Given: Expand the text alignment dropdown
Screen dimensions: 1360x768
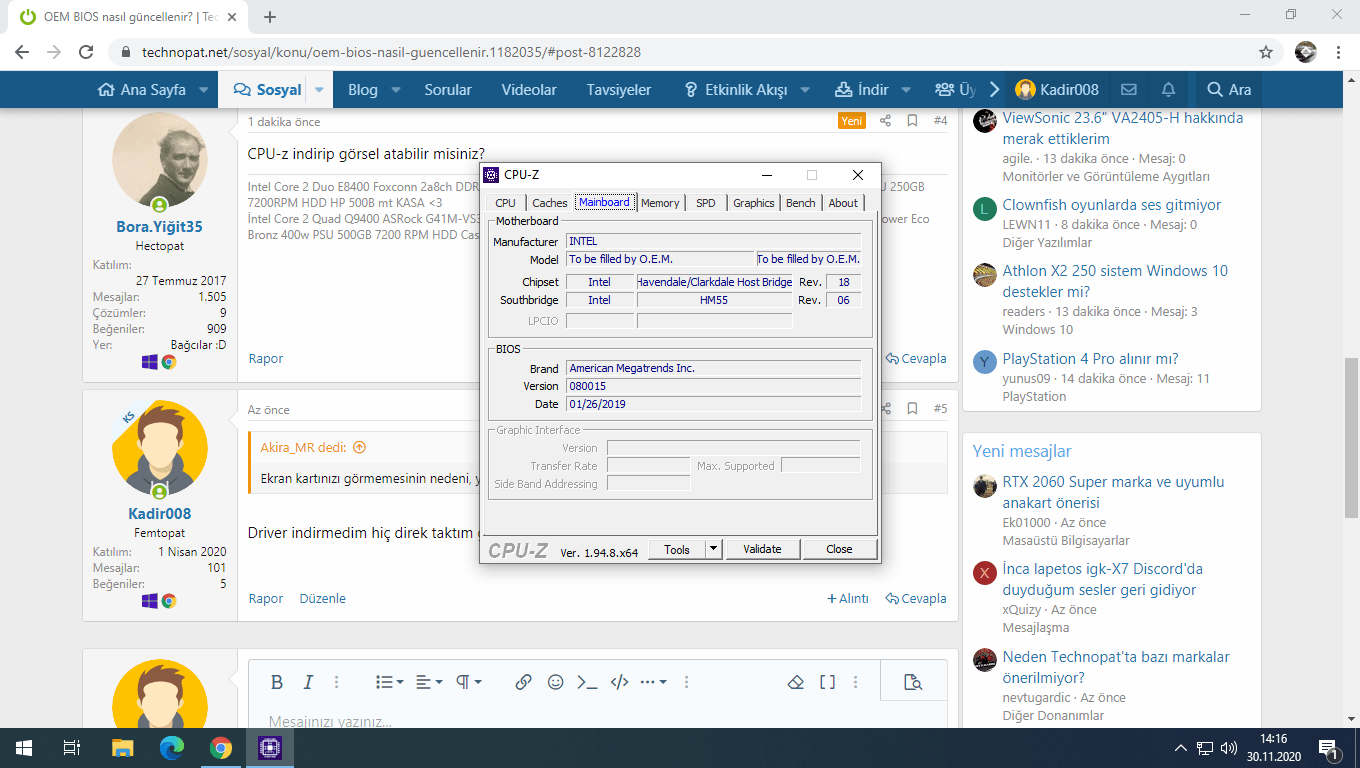Looking at the screenshot, I should [429, 682].
